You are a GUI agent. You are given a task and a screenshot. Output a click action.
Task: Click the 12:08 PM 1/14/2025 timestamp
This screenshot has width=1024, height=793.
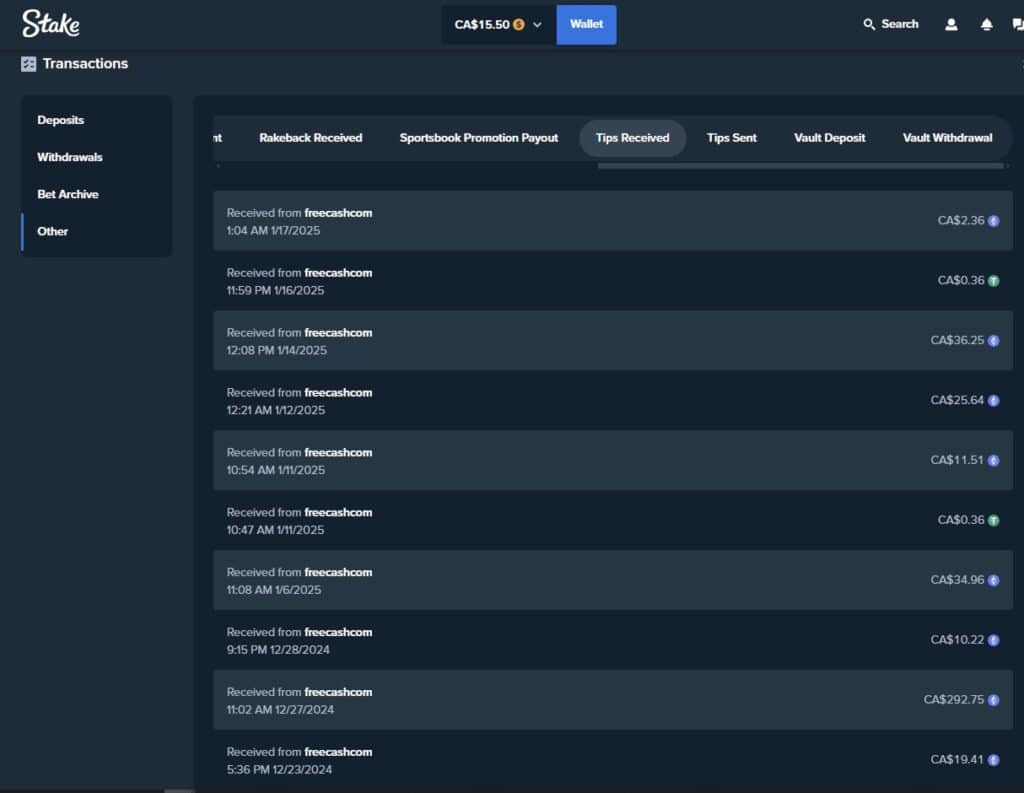click(x=276, y=350)
